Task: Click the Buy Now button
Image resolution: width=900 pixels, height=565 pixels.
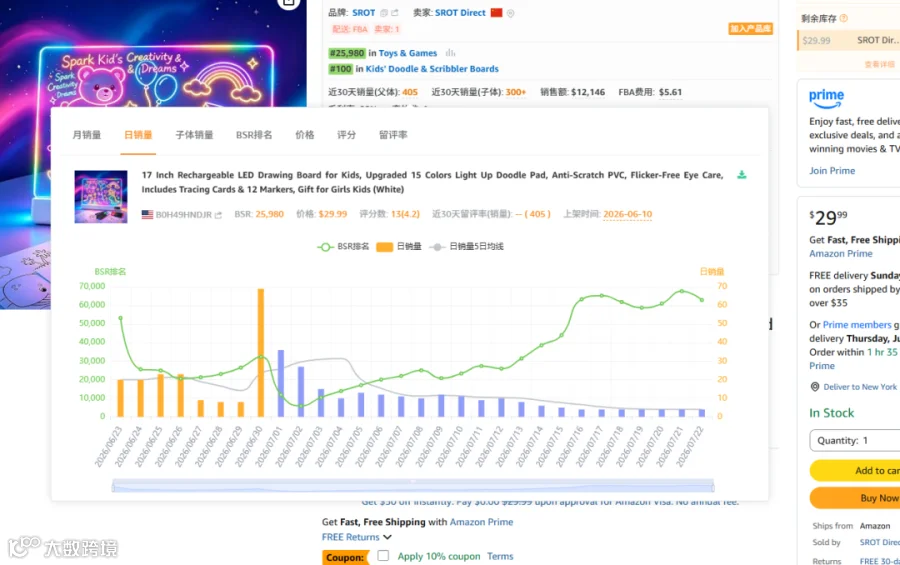Action: coord(855,498)
